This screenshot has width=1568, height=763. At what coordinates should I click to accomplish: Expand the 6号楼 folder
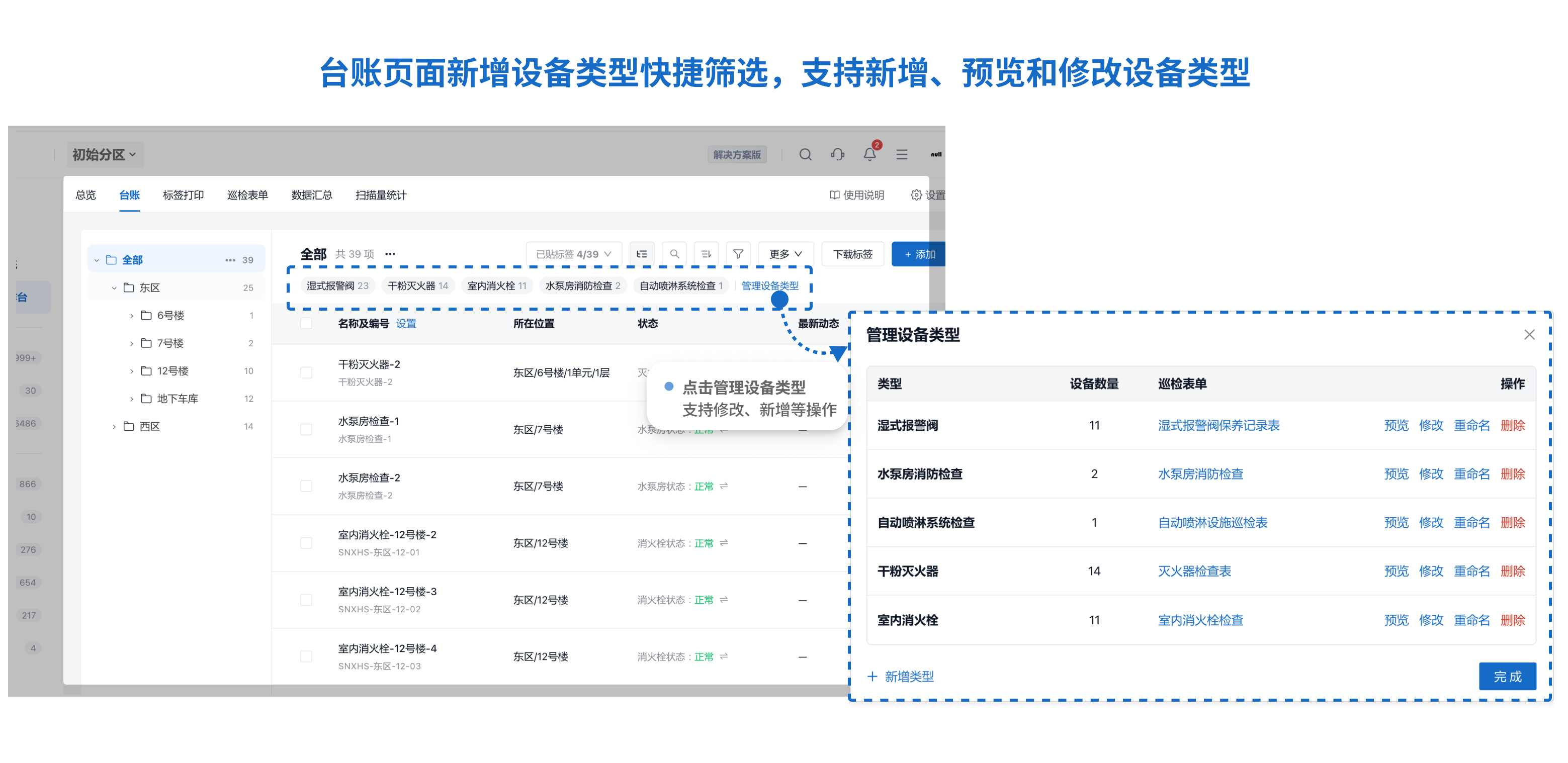tap(131, 316)
